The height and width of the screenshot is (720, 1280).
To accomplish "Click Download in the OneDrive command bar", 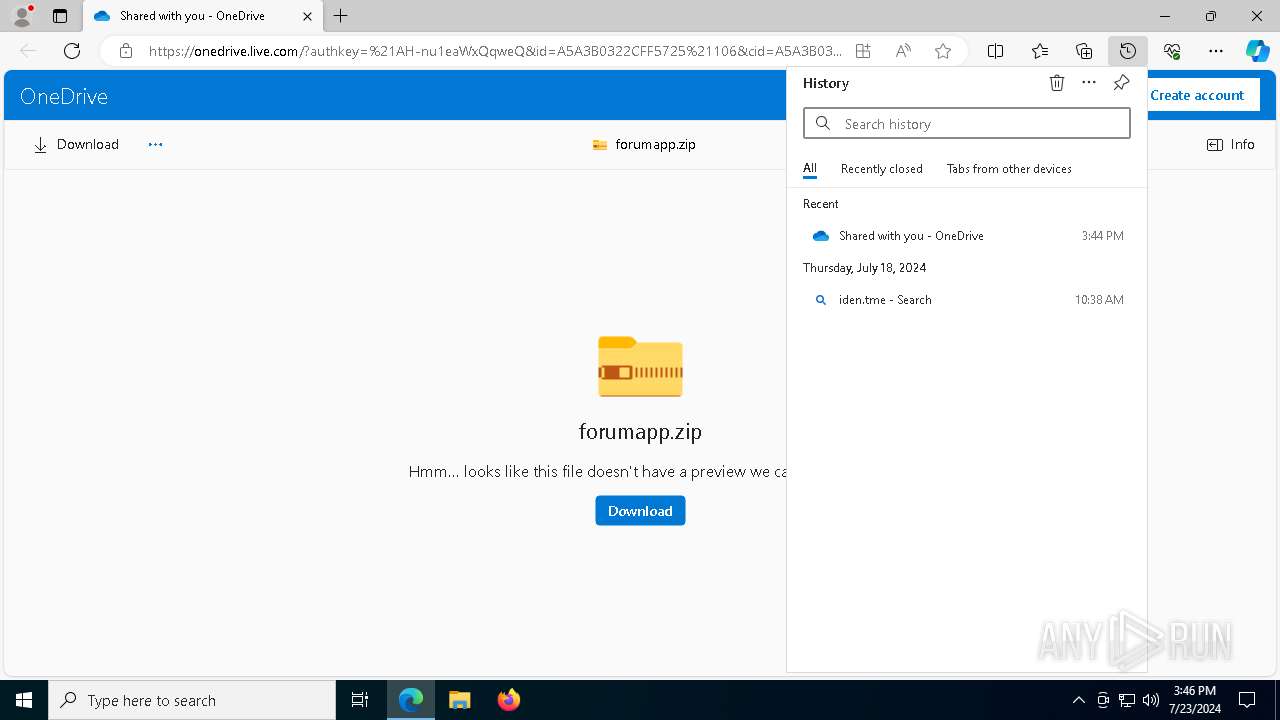I will [76, 144].
